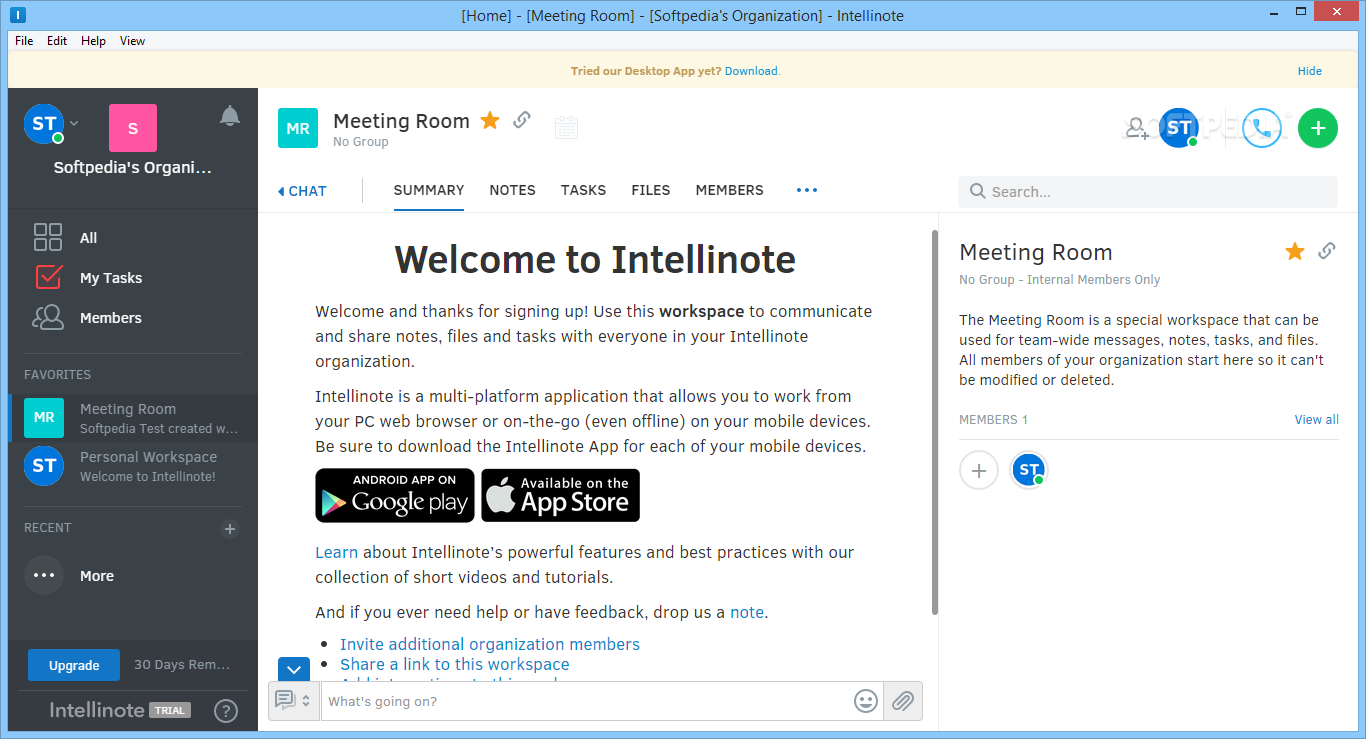Open the emoji smiley picker
Screen dimensions: 1366x739
coord(866,701)
